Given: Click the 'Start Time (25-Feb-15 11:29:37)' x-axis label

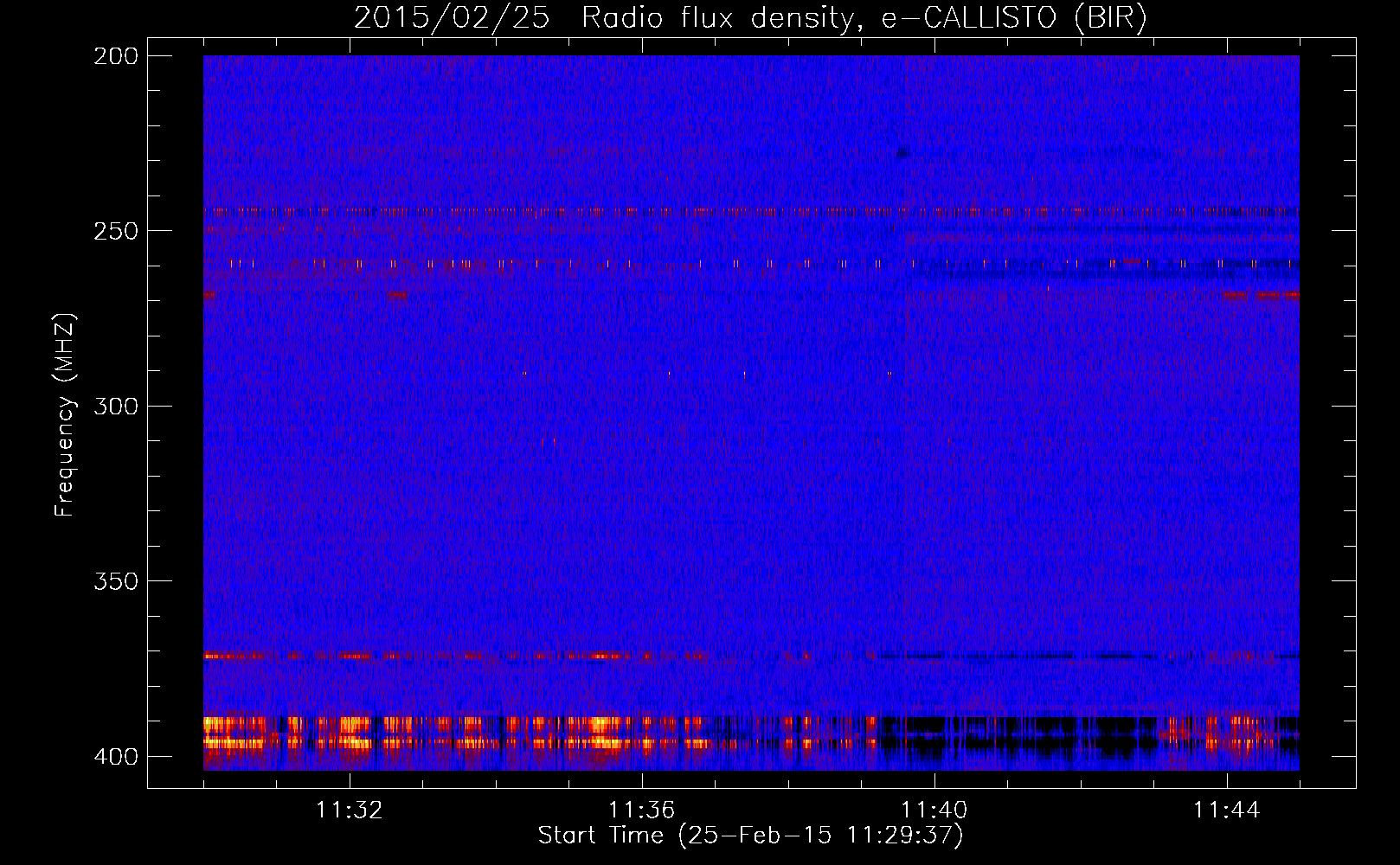Looking at the screenshot, I should pyautogui.click(x=750, y=836).
